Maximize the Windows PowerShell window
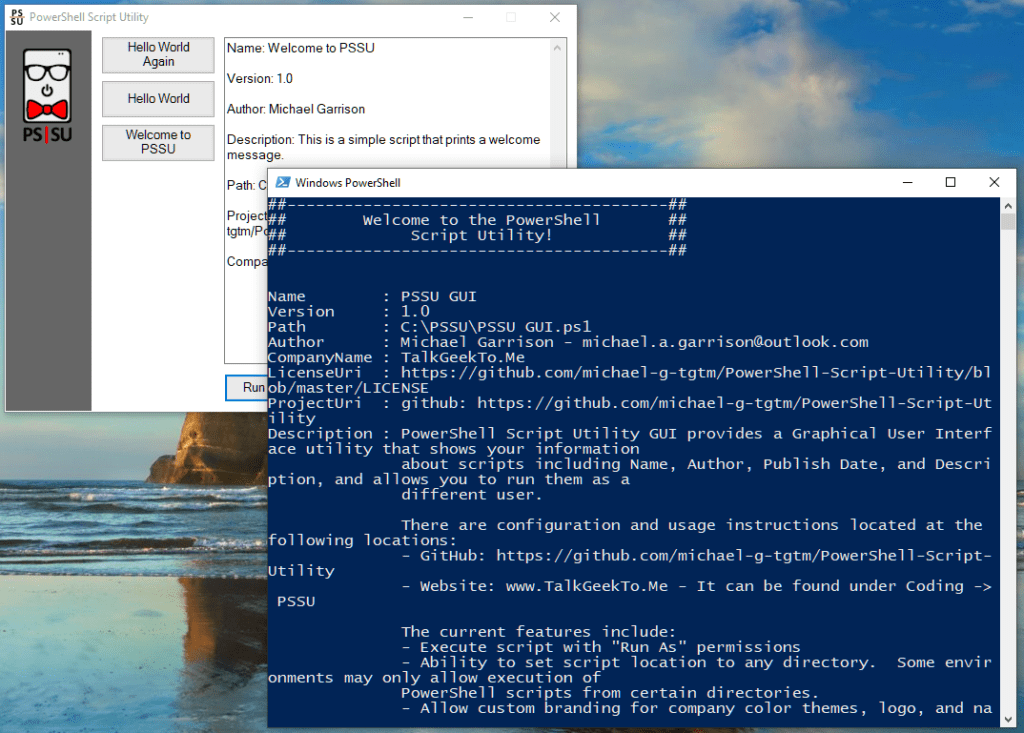Screen dimensions: 1024x733 pyautogui.click(x=950, y=182)
